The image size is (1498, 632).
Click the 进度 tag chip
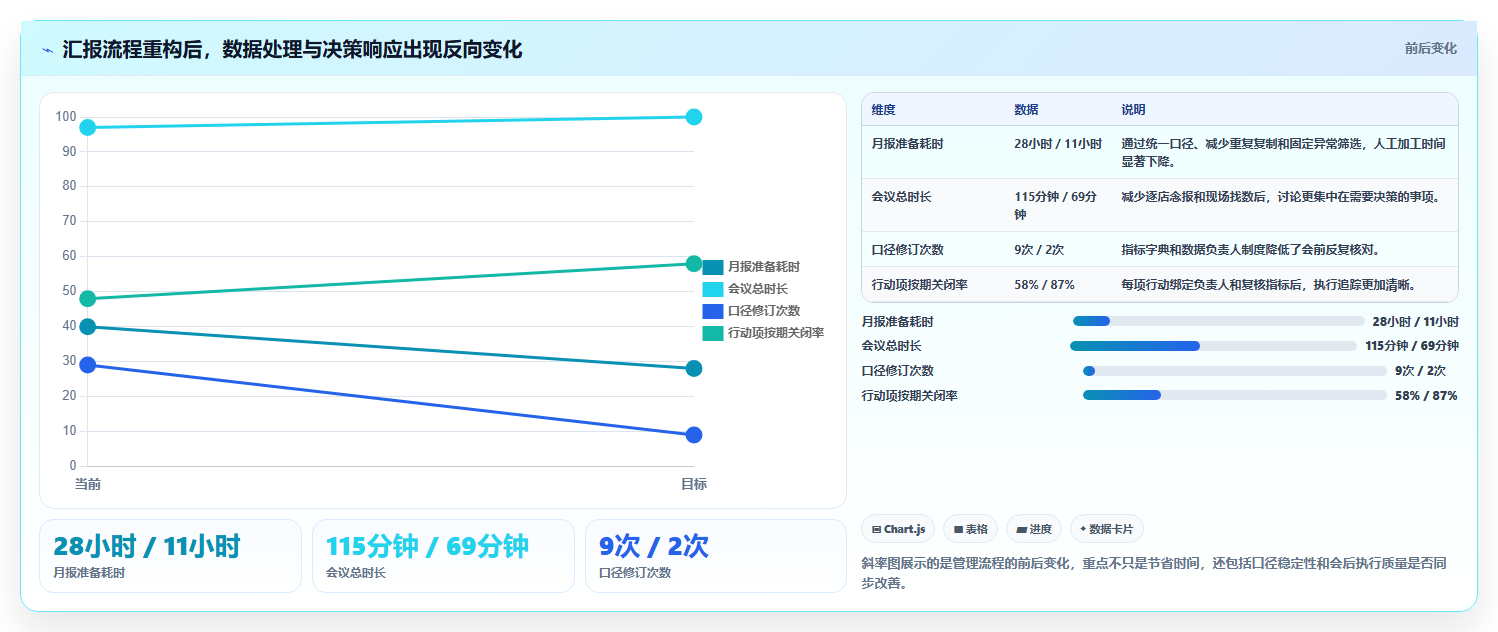pos(1034,529)
